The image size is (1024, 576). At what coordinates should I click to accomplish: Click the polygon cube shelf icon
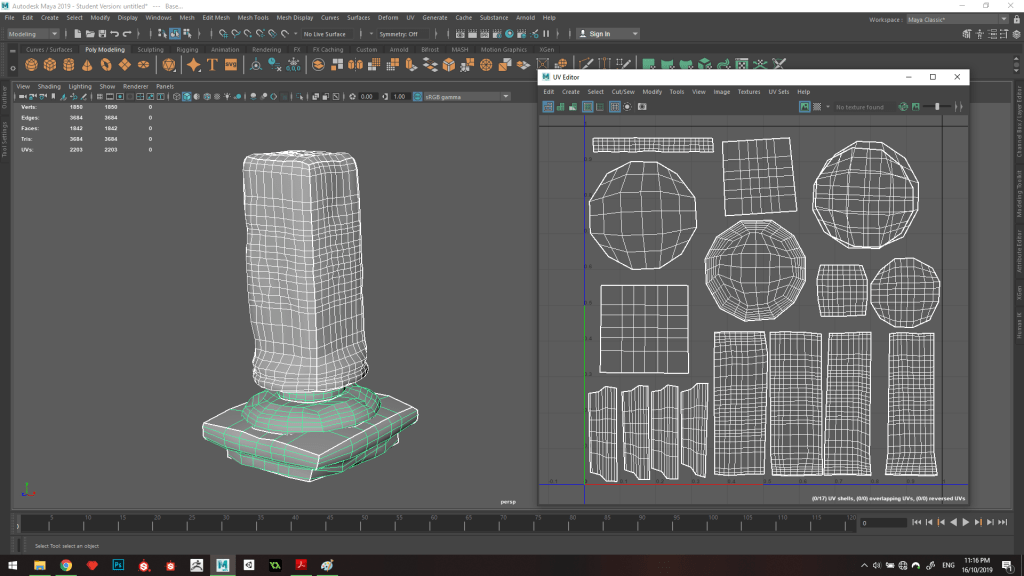point(50,65)
